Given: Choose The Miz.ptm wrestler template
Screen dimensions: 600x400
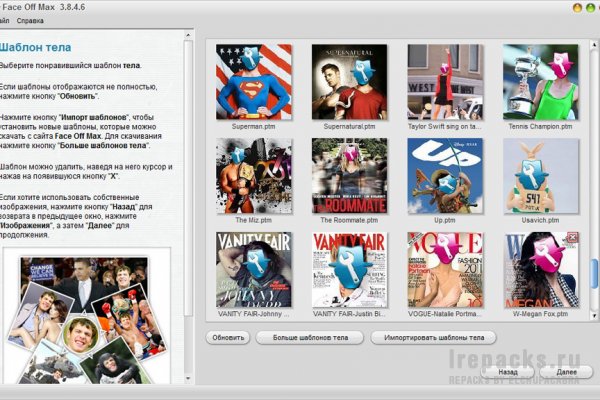Looking at the screenshot, I should click(x=254, y=176).
